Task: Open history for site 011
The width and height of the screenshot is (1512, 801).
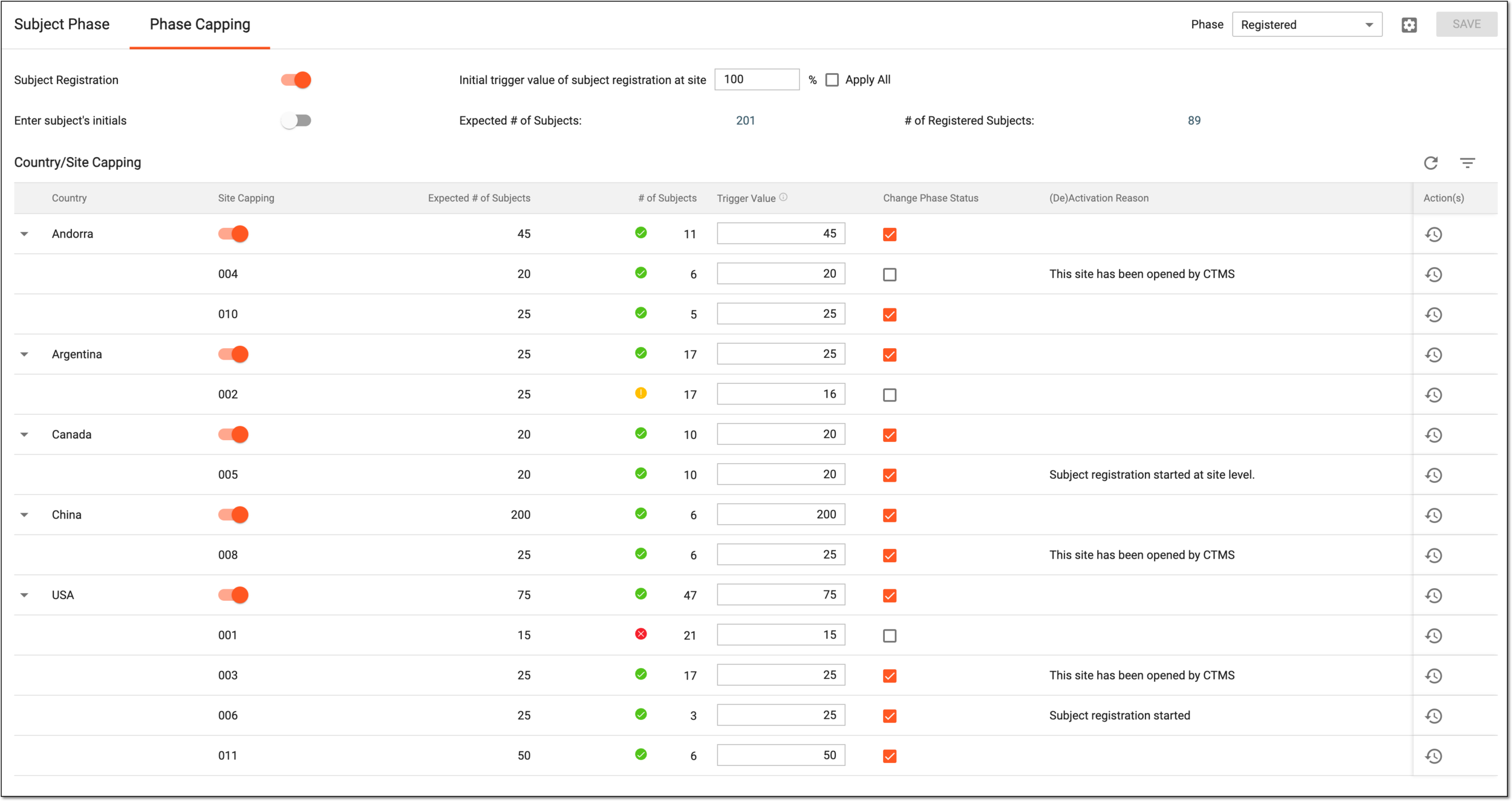Action: (1433, 756)
